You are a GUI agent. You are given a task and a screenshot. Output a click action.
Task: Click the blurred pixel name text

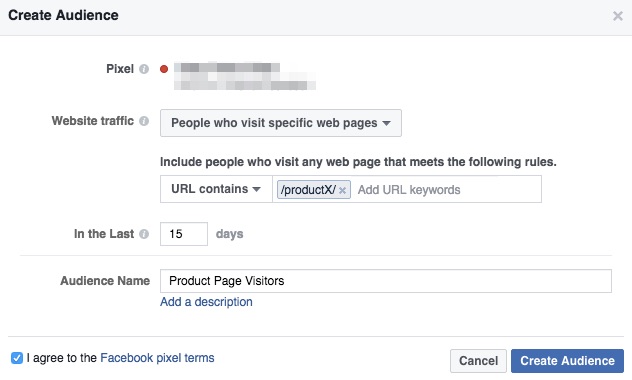coord(245,76)
